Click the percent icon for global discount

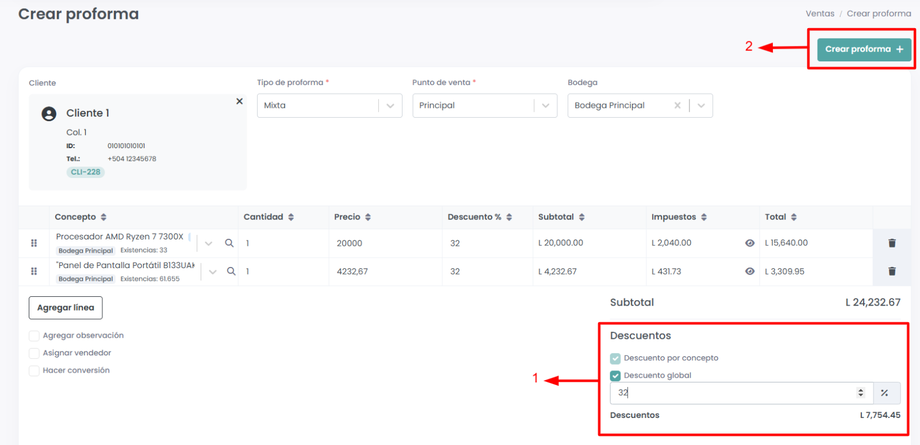(884, 393)
